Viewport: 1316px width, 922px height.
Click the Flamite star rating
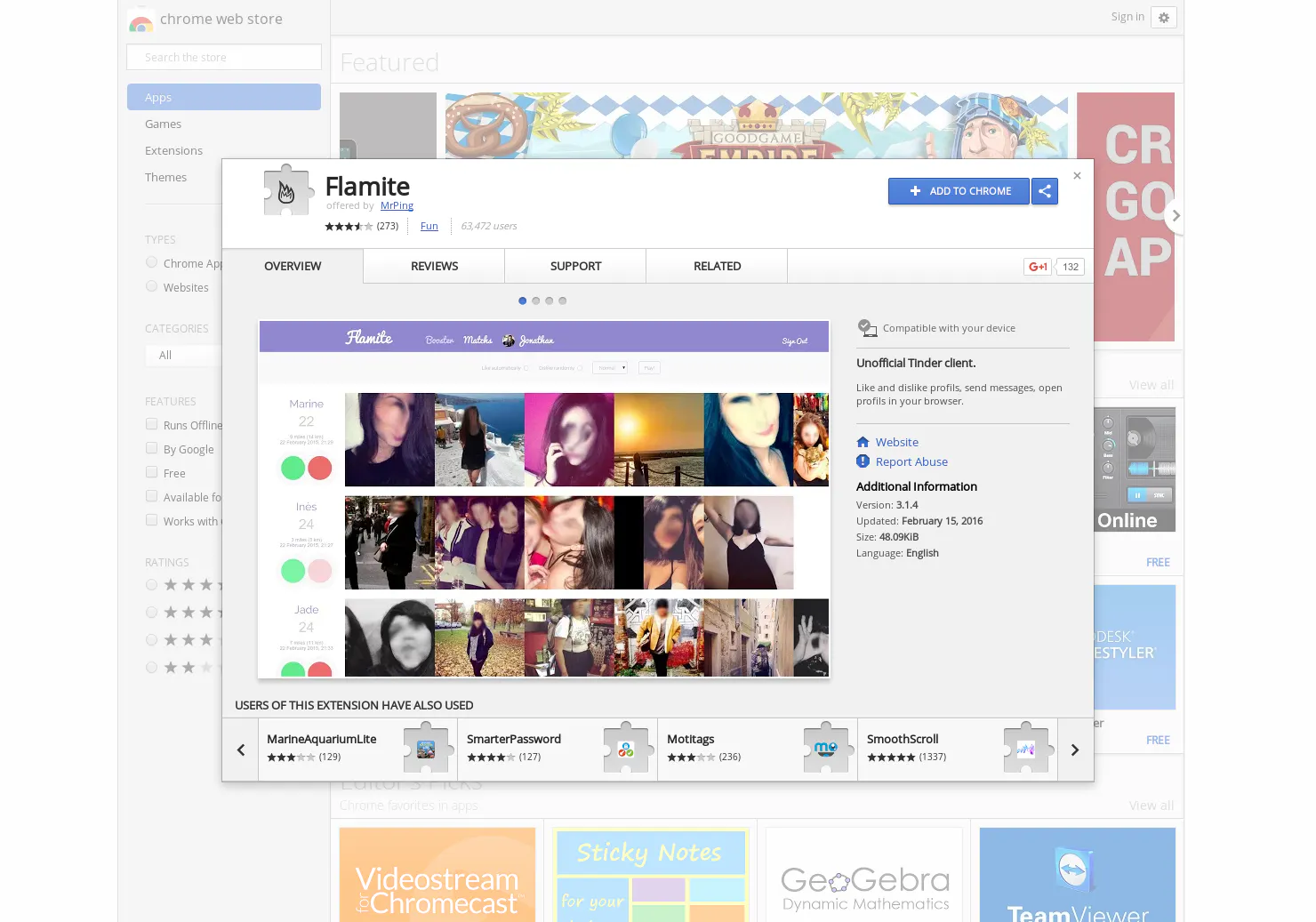coord(349,227)
